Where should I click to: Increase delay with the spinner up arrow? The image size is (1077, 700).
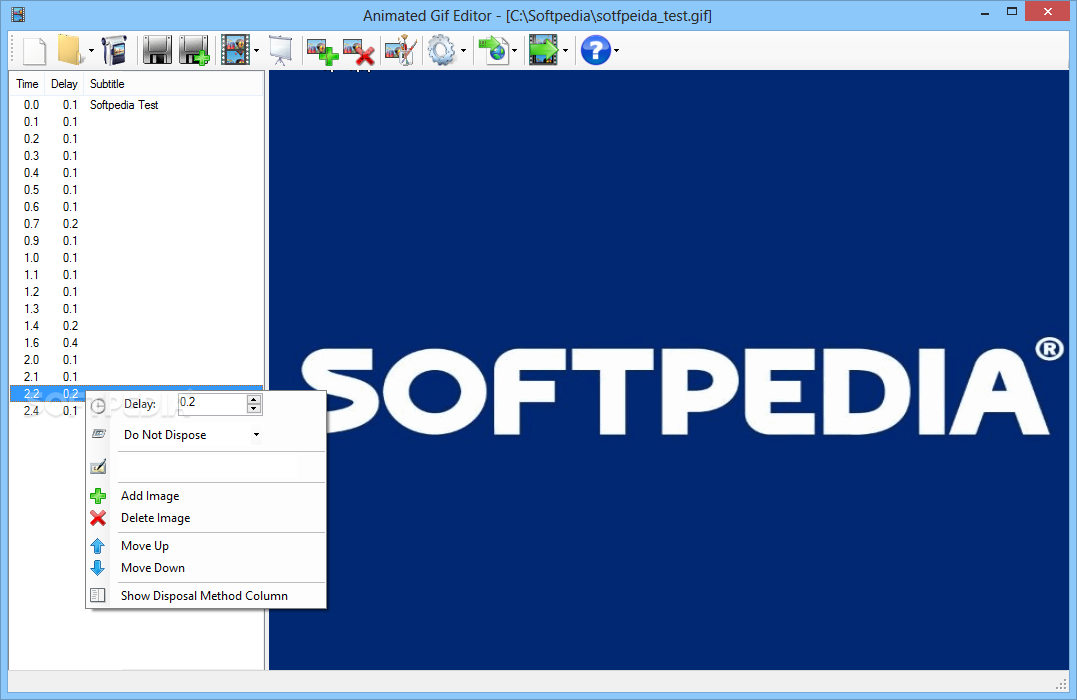point(253,399)
